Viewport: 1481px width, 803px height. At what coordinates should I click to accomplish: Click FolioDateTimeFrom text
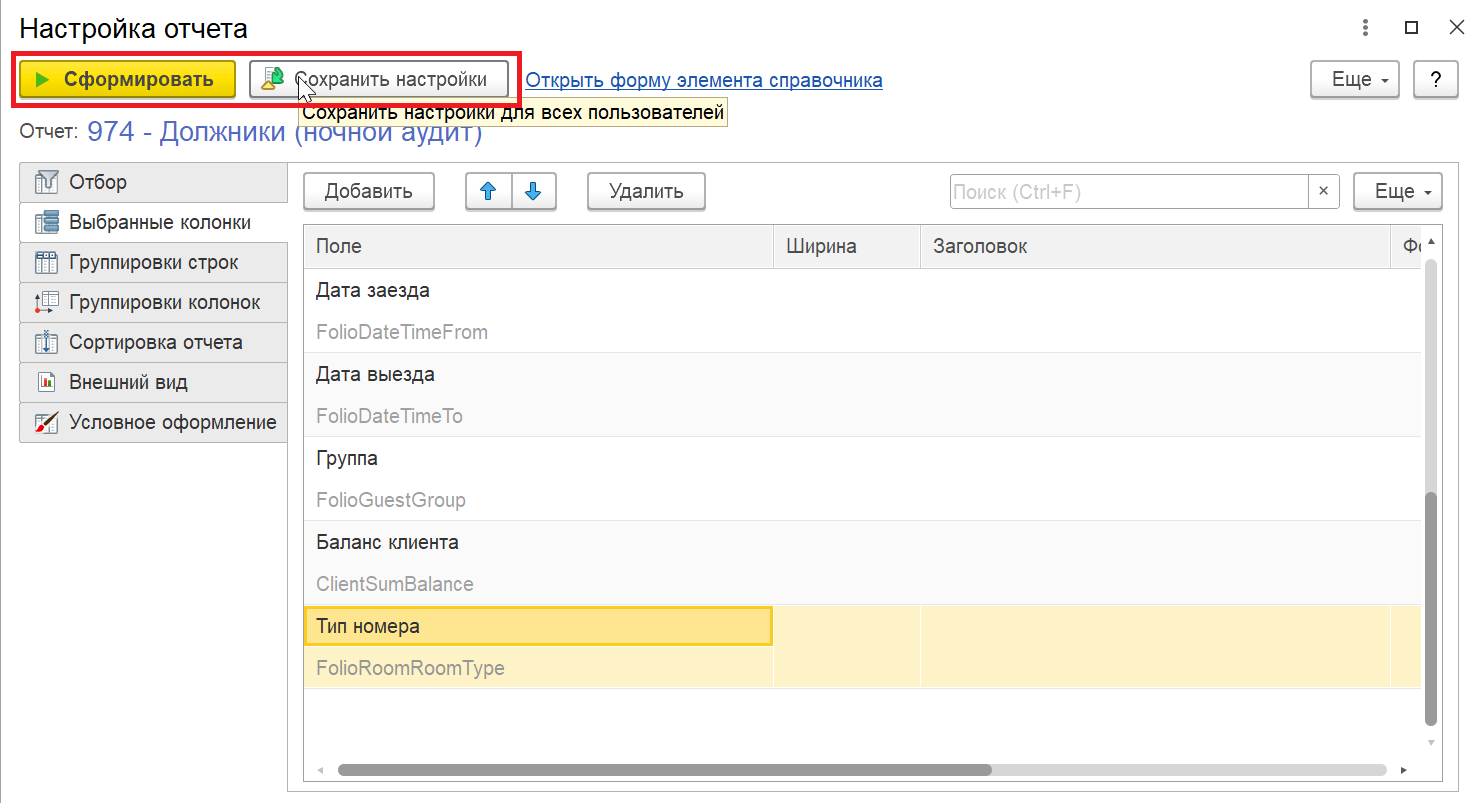tap(402, 332)
